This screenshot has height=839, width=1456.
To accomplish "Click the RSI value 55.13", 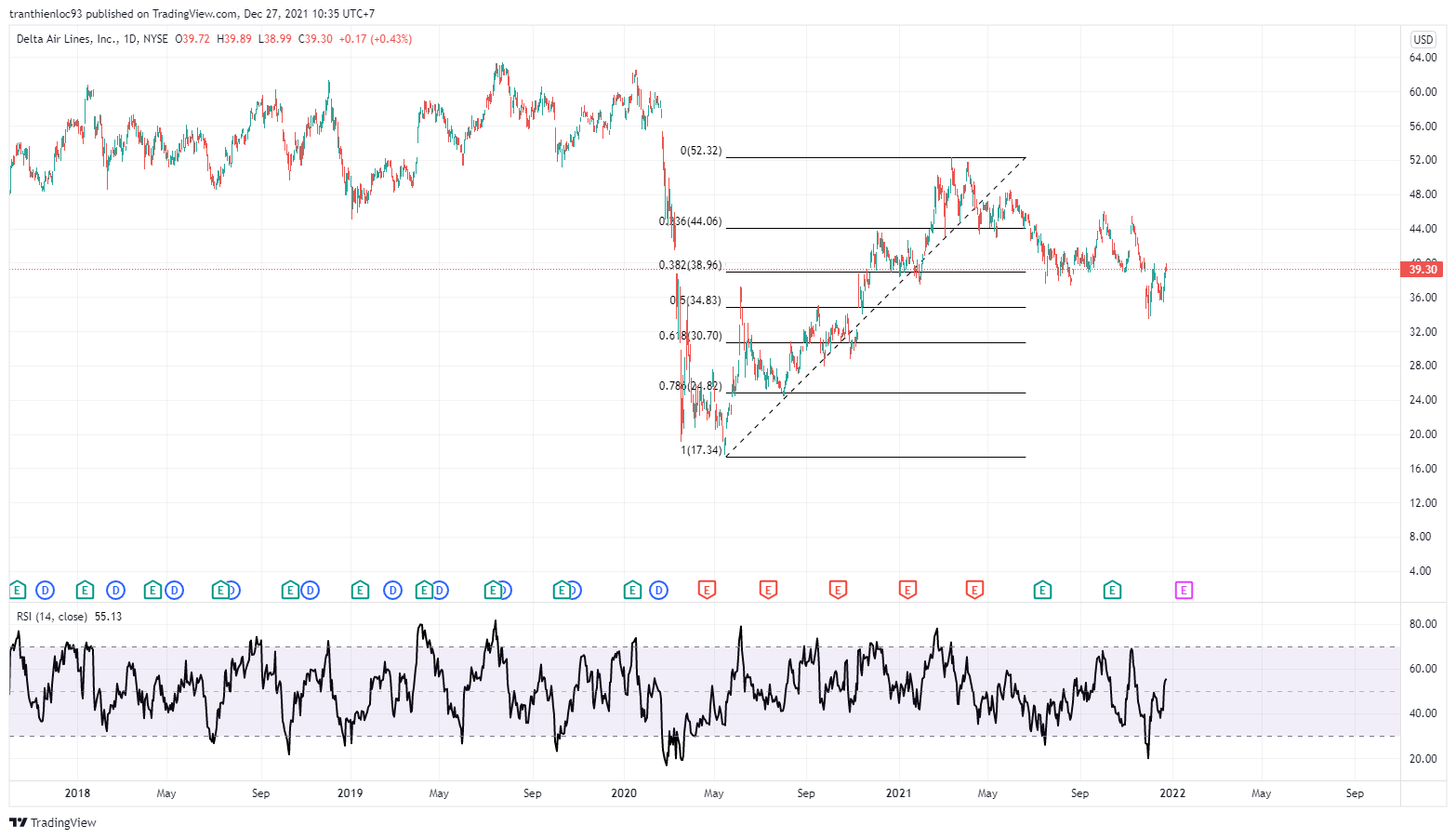I will click(108, 617).
